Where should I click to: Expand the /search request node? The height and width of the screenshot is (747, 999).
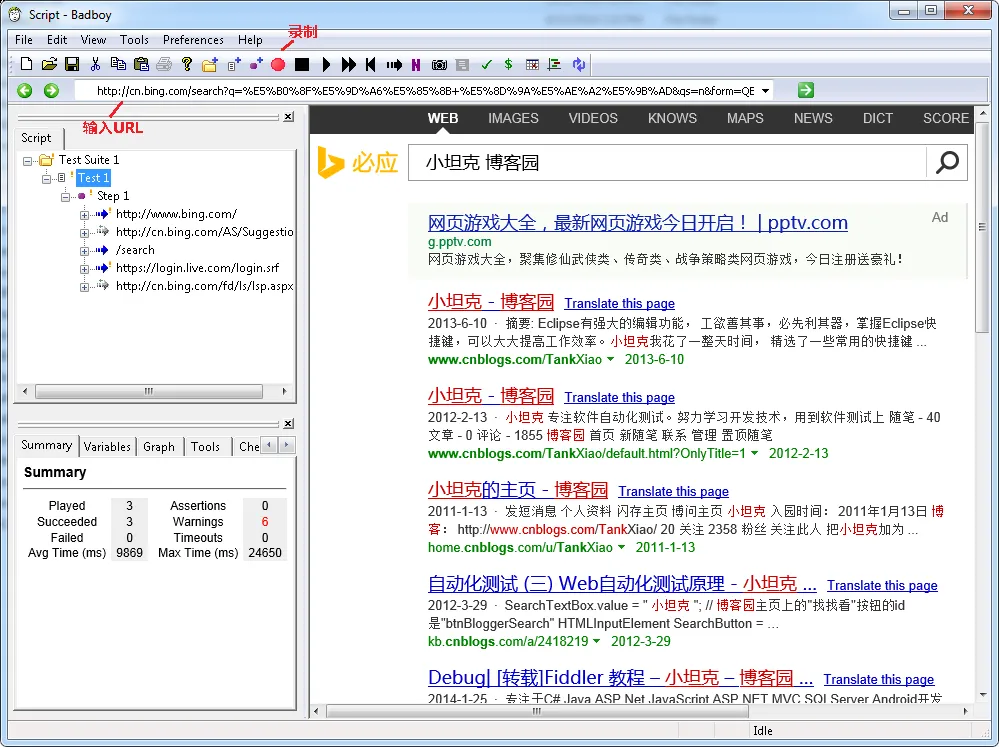point(84,250)
